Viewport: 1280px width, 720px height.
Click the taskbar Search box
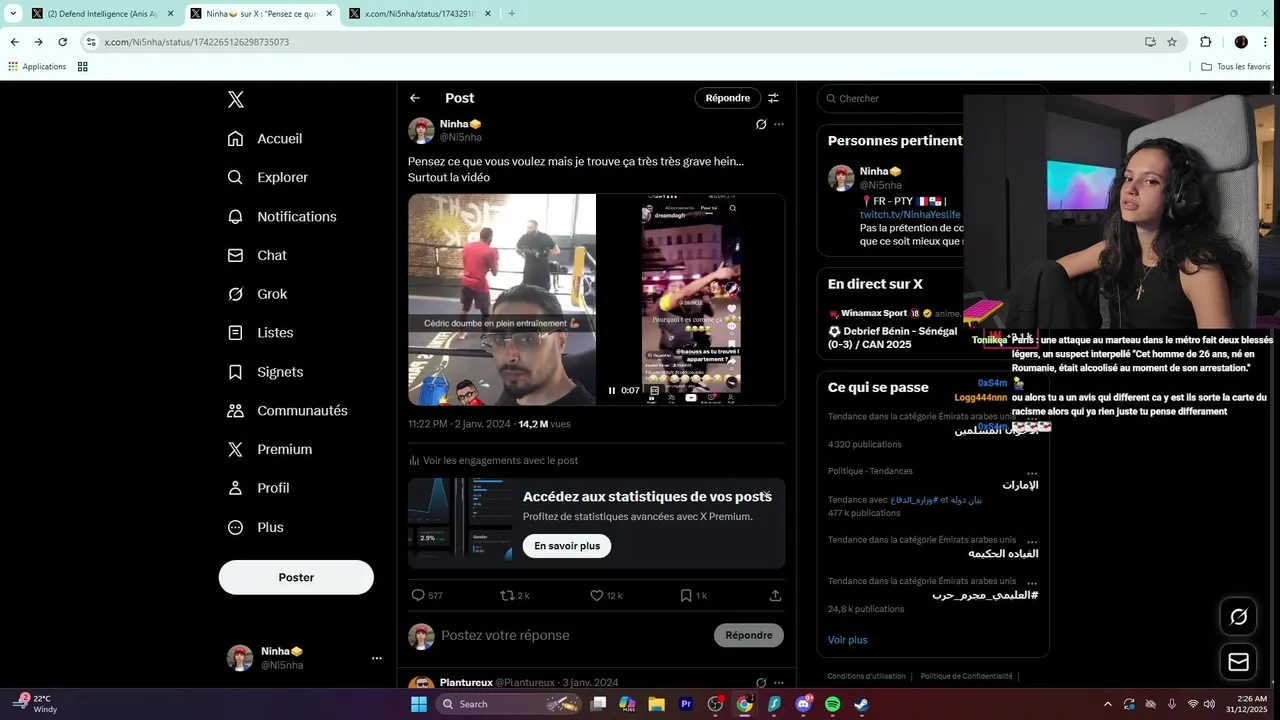coord(510,704)
